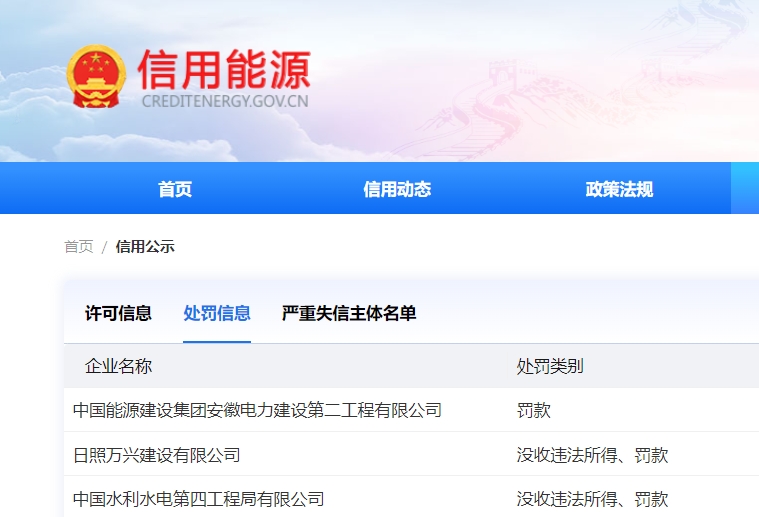Click the penalty type for 日照万兴建设有限公司

tap(592, 455)
